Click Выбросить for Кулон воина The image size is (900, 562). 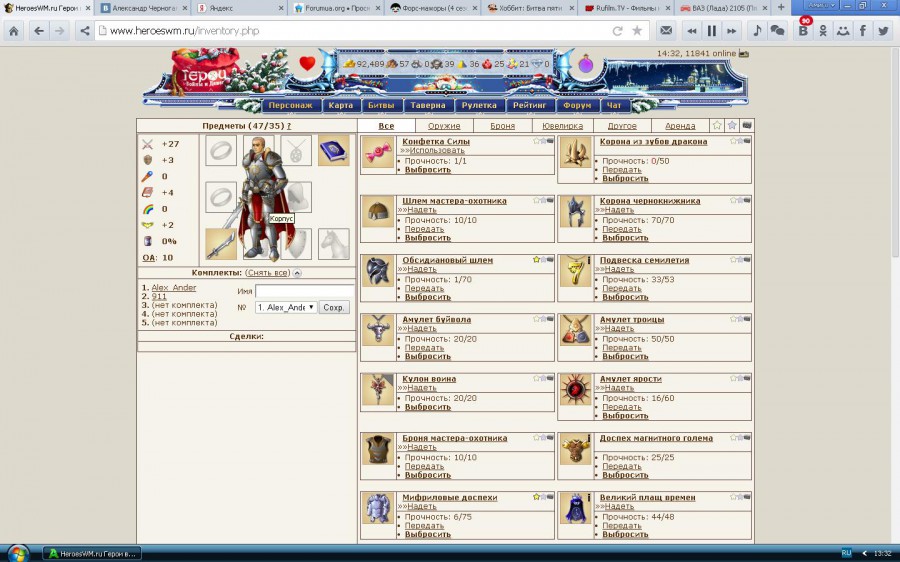coord(428,406)
